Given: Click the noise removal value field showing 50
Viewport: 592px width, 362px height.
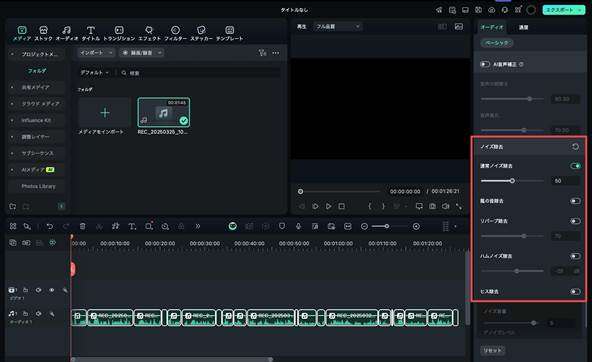Looking at the screenshot, I should click(565, 181).
